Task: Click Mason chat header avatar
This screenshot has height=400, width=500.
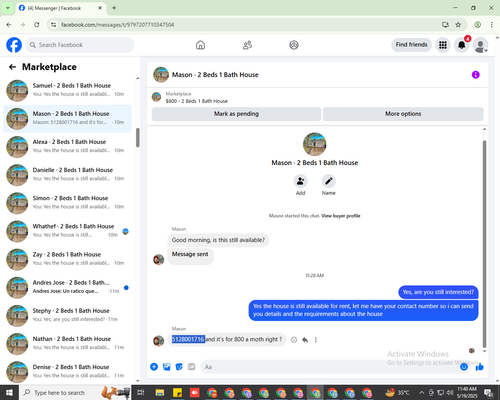Action: point(161,75)
